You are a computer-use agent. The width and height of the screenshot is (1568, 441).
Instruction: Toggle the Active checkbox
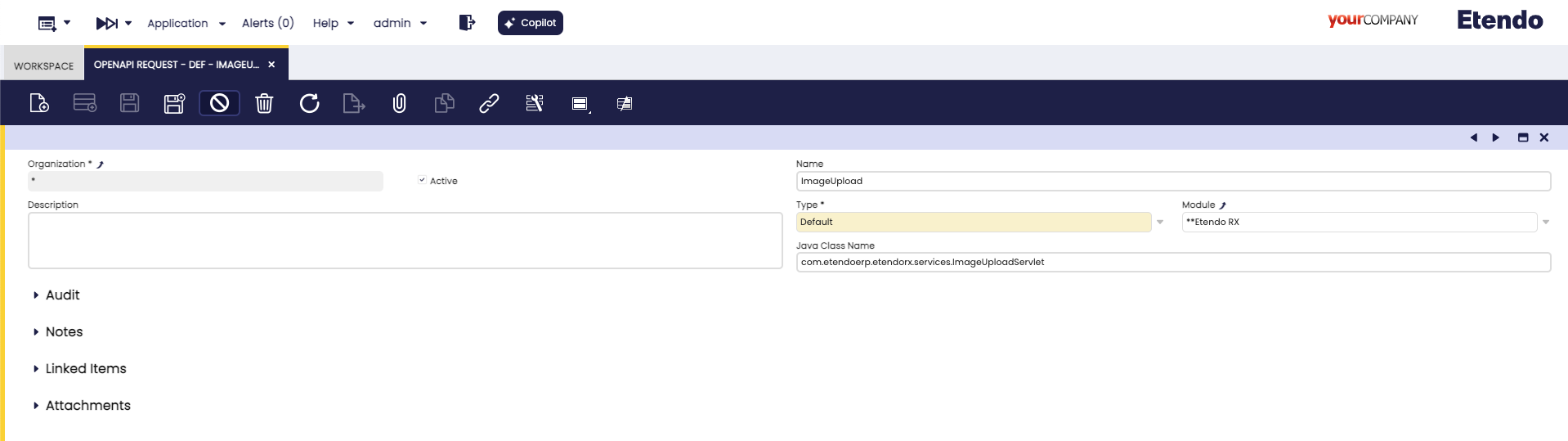point(422,180)
